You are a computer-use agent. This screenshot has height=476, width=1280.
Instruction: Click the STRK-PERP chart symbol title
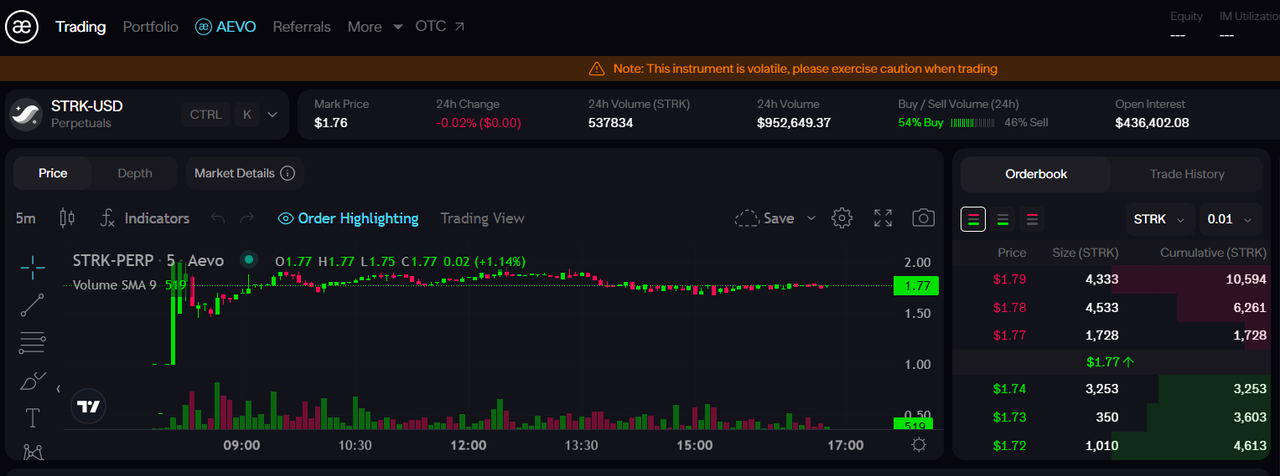tap(114, 260)
